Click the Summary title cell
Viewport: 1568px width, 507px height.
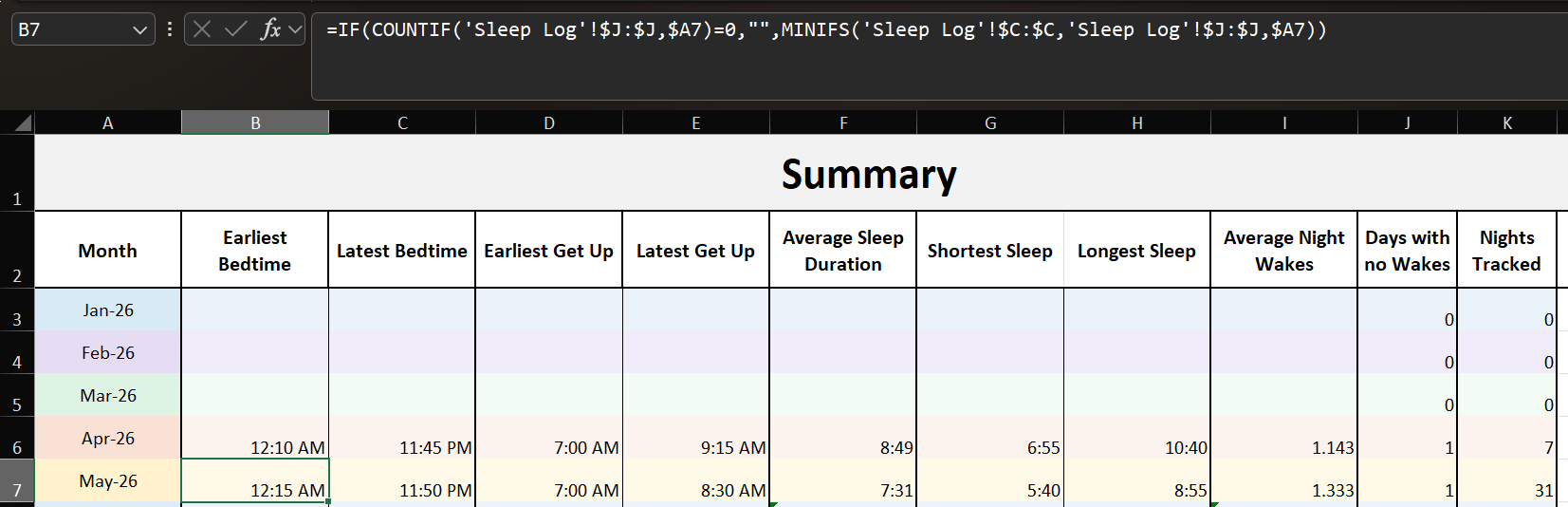(869, 174)
